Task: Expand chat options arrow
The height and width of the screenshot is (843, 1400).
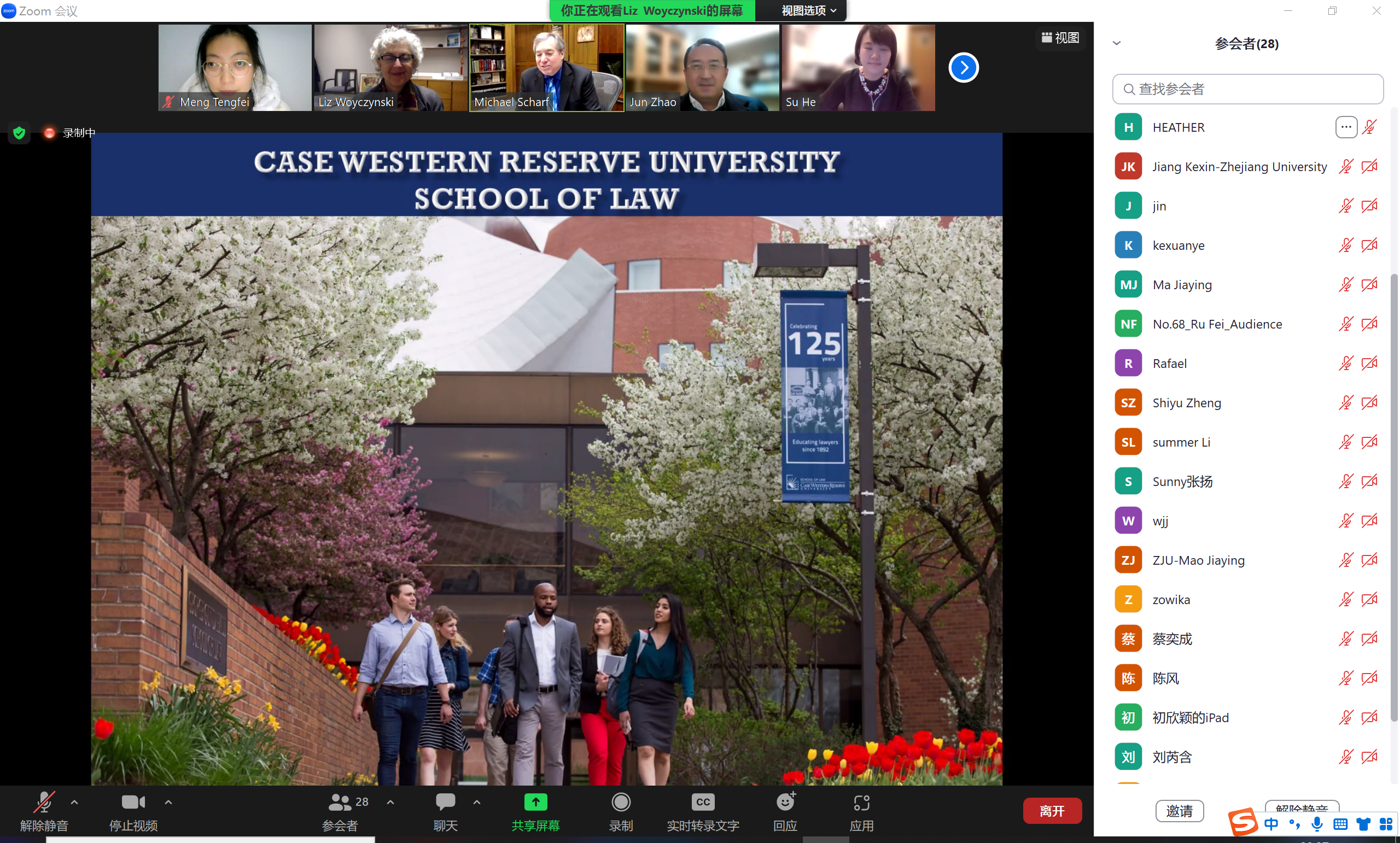Action: [477, 802]
